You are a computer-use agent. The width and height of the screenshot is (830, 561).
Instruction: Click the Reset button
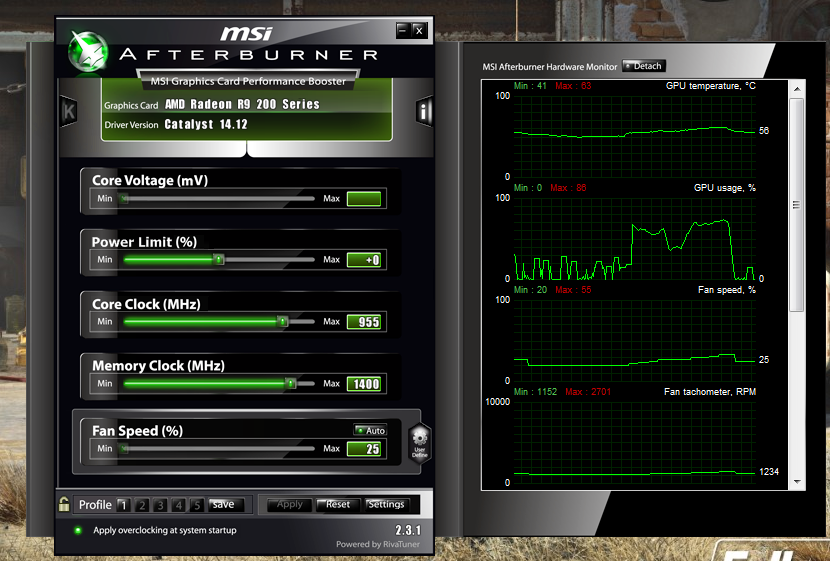pyautogui.click(x=338, y=504)
